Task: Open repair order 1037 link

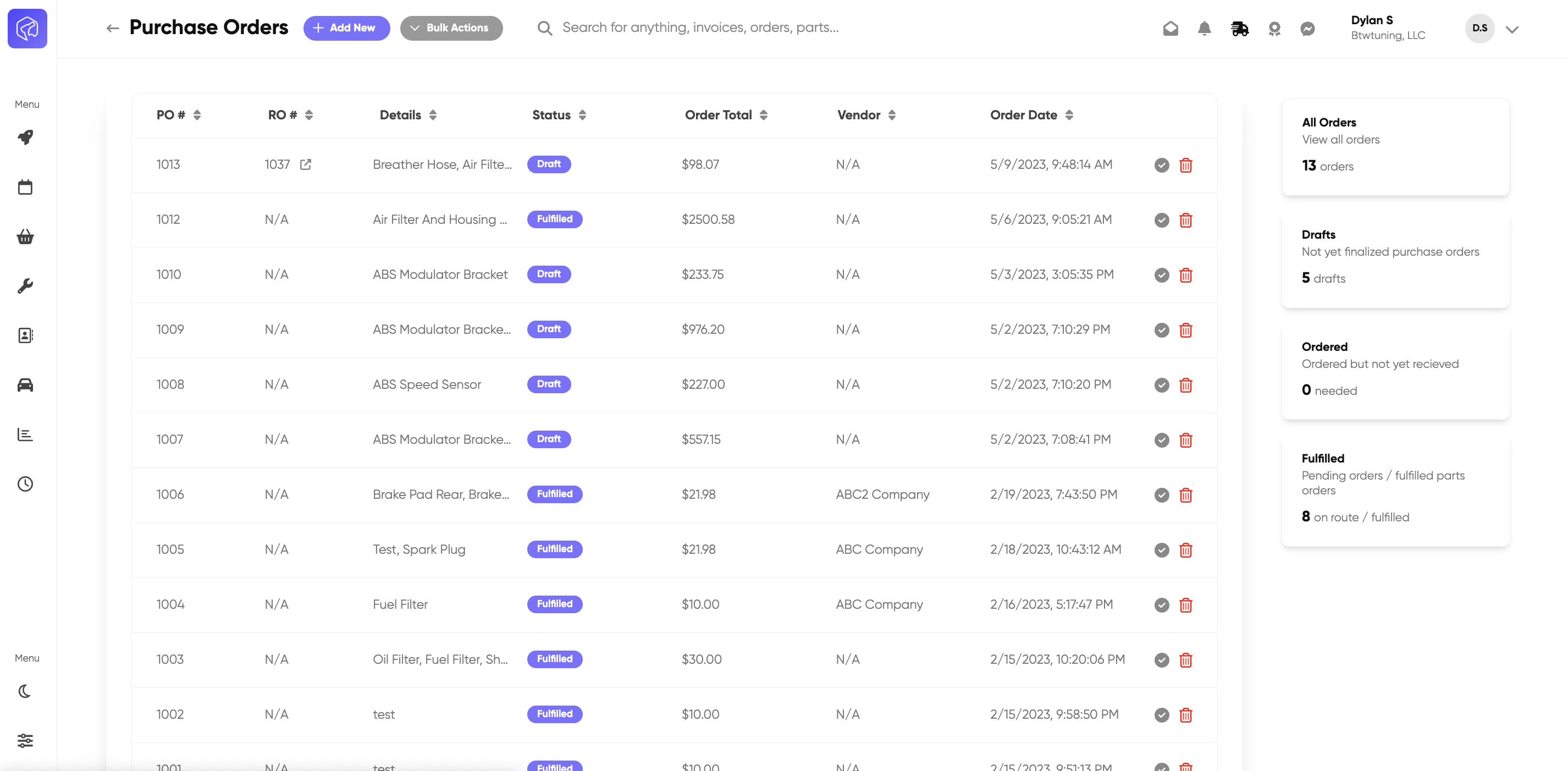Action: click(x=278, y=164)
